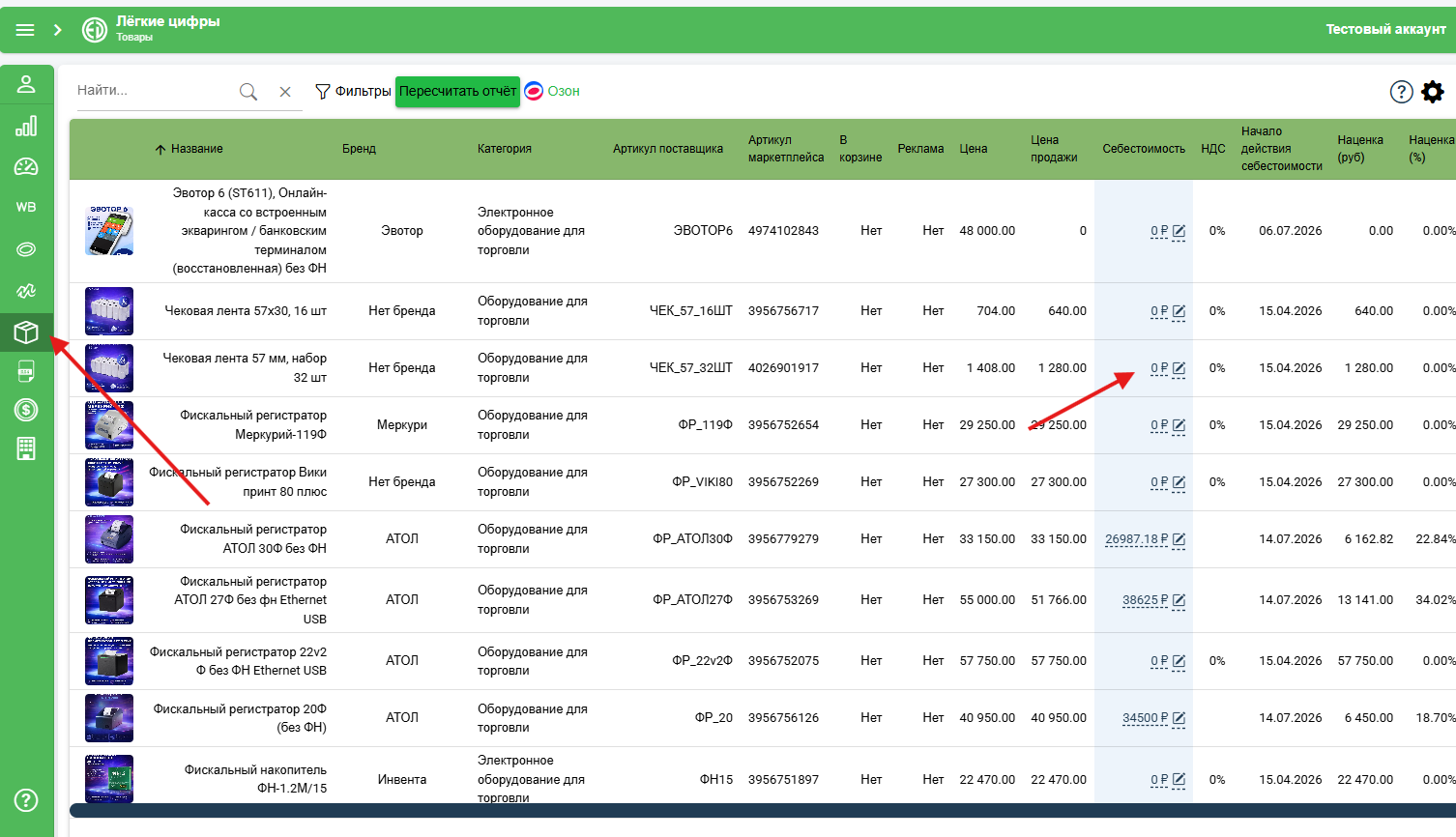Sort table by Себестоимость column header
The width and height of the screenshot is (1456, 837).
pyautogui.click(x=1144, y=149)
